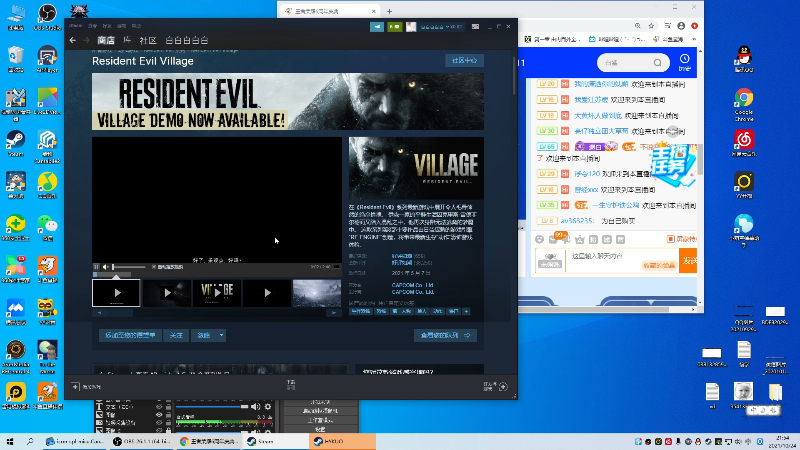Click the Follow button
This screenshot has height=450, width=800.
tap(176, 335)
